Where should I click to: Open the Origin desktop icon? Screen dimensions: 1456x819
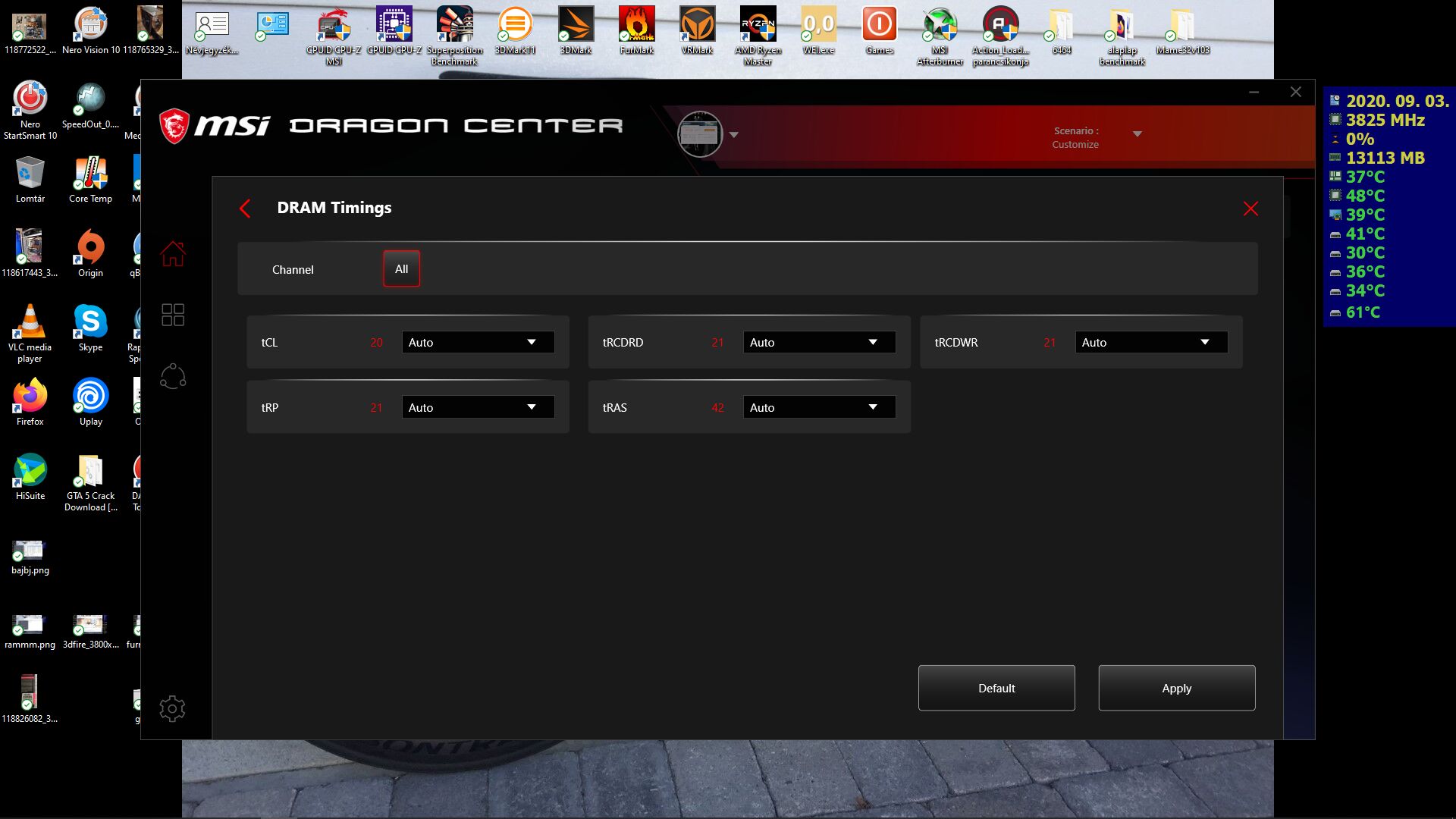tap(91, 254)
